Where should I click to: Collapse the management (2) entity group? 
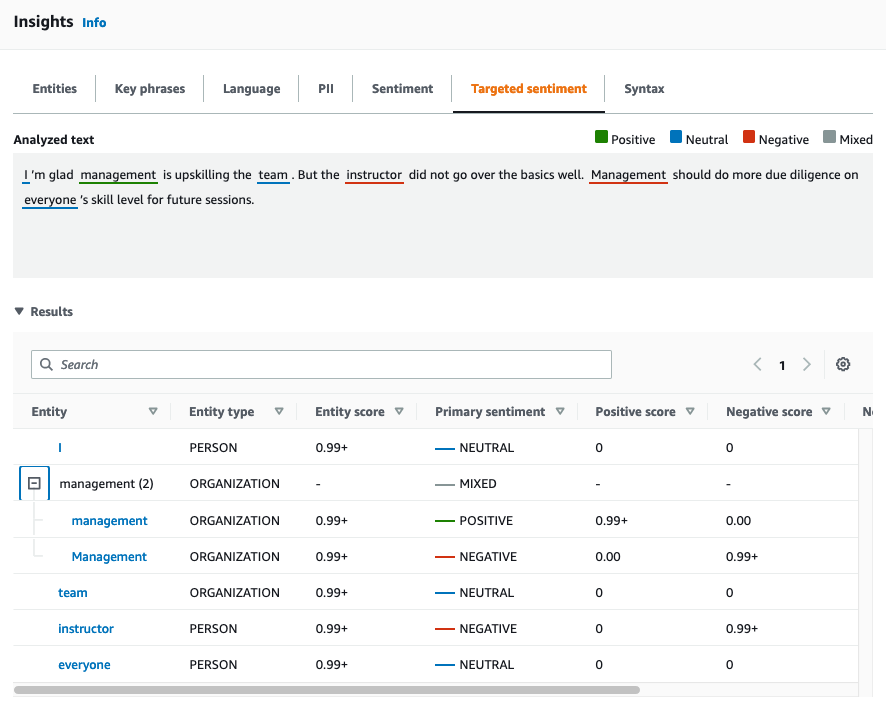coord(34,484)
